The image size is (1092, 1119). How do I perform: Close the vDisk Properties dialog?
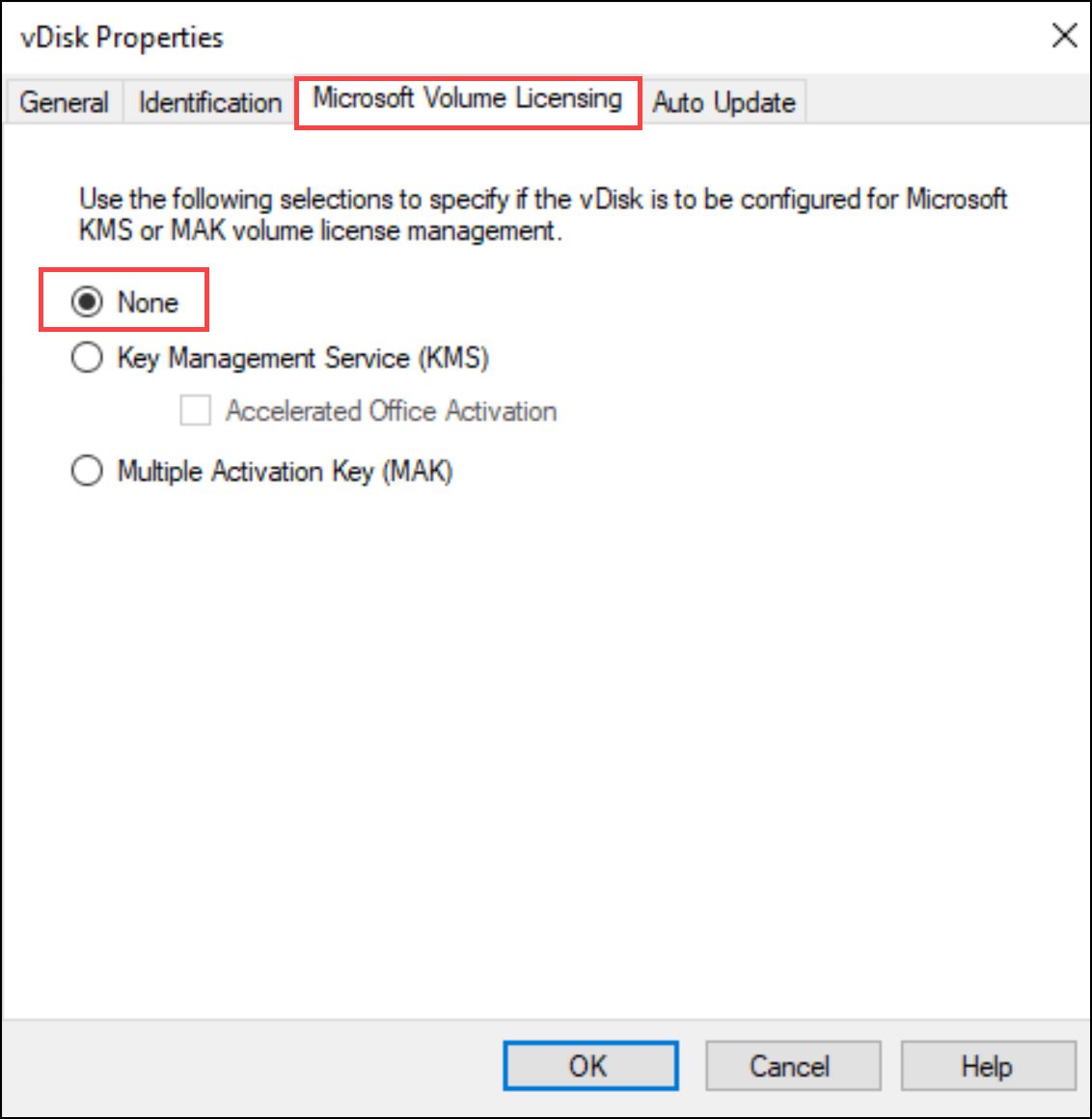click(x=1064, y=36)
